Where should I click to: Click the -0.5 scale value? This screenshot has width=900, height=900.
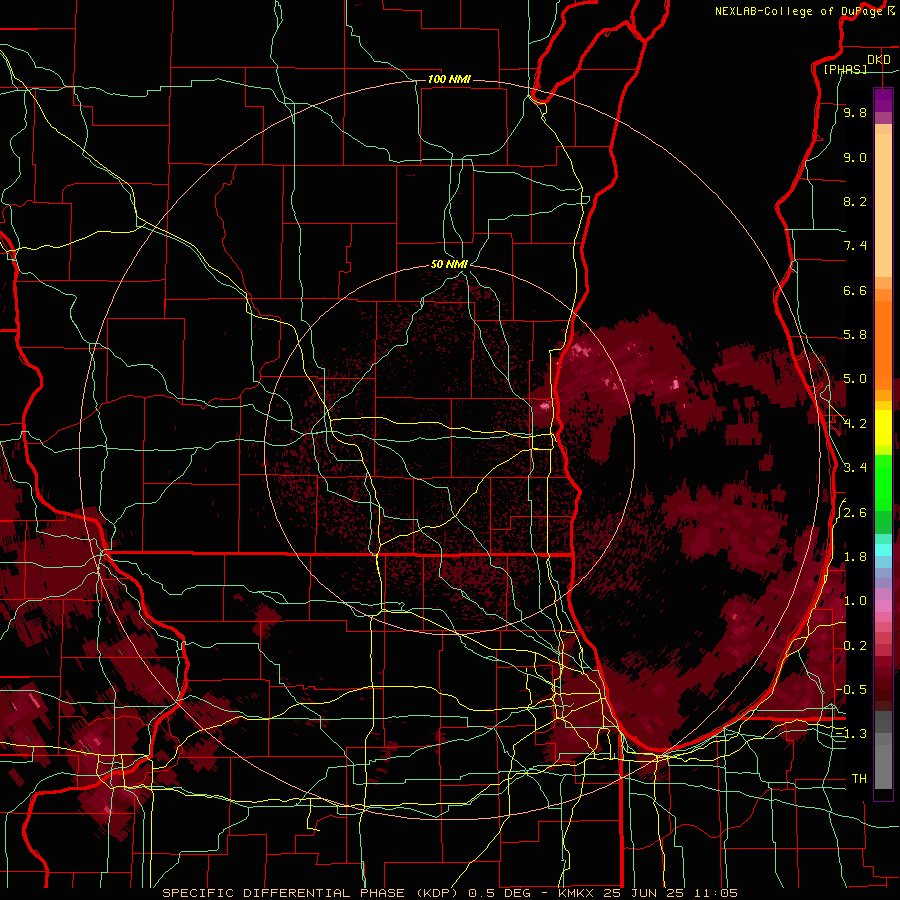coord(853,690)
